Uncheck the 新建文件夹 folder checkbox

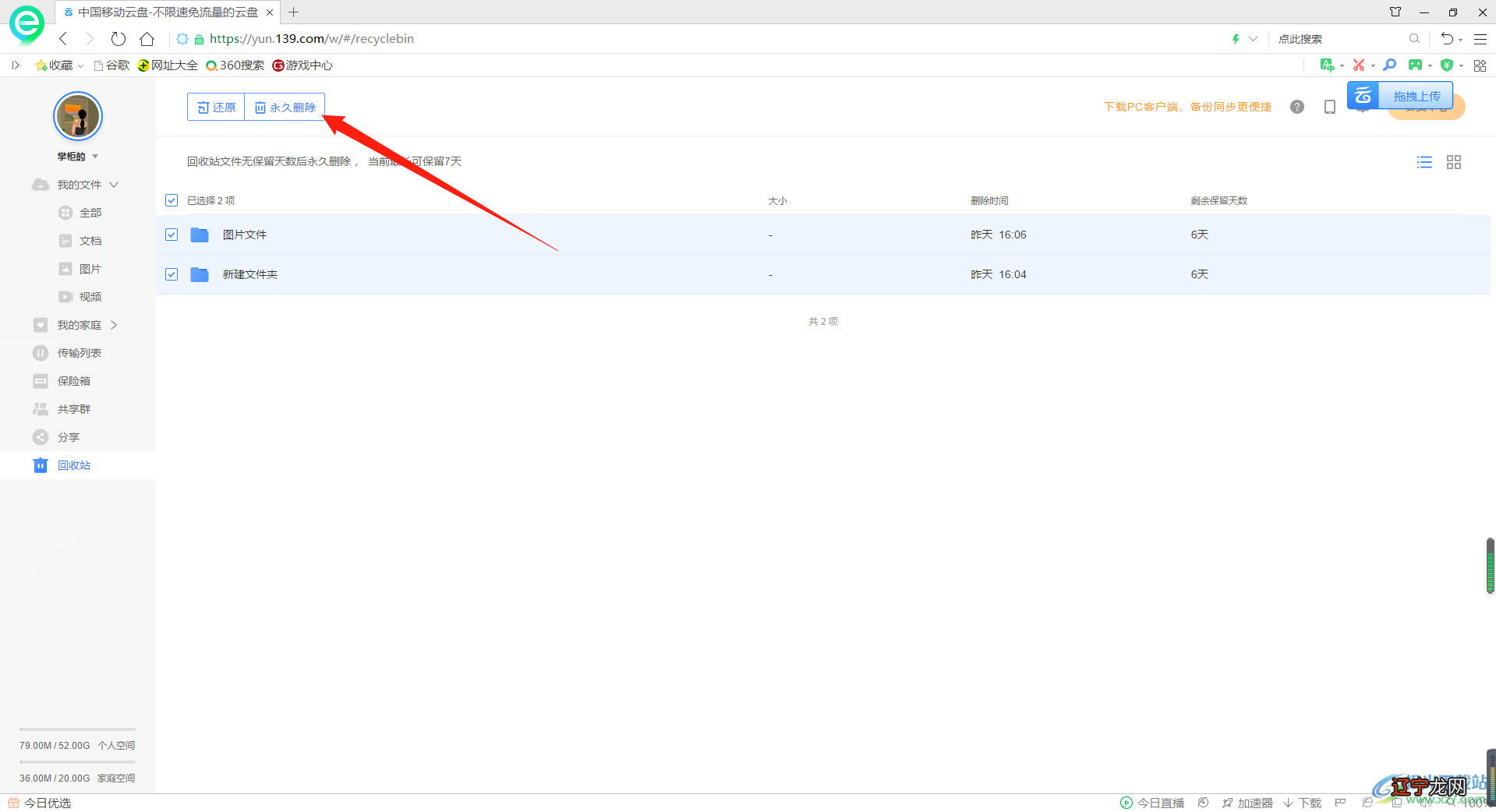(172, 274)
